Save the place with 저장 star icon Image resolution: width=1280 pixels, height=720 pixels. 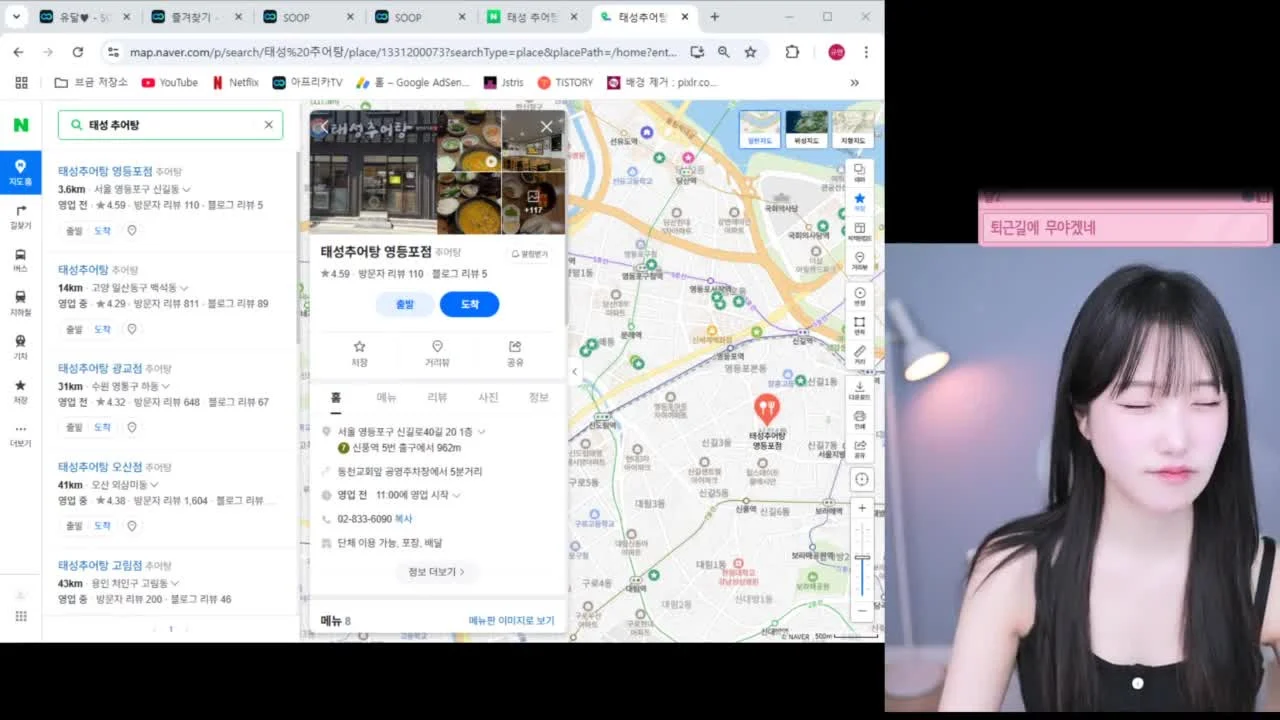click(x=360, y=353)
